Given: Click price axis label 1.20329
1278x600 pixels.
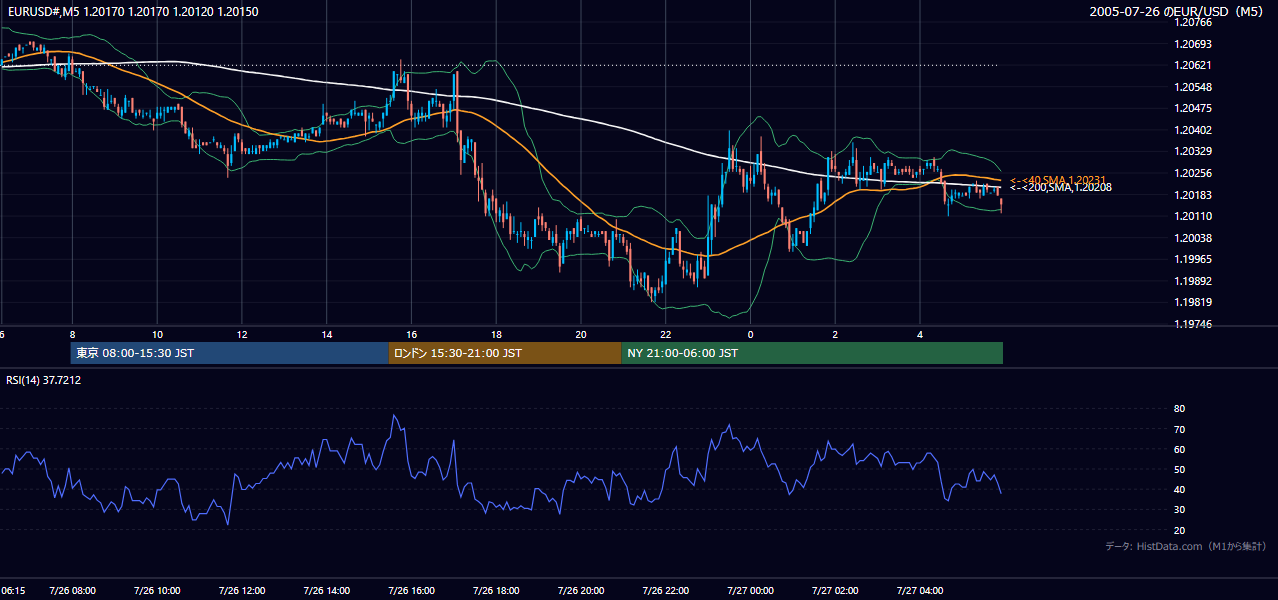Looking at the screenshot, I should [1193, 152].
